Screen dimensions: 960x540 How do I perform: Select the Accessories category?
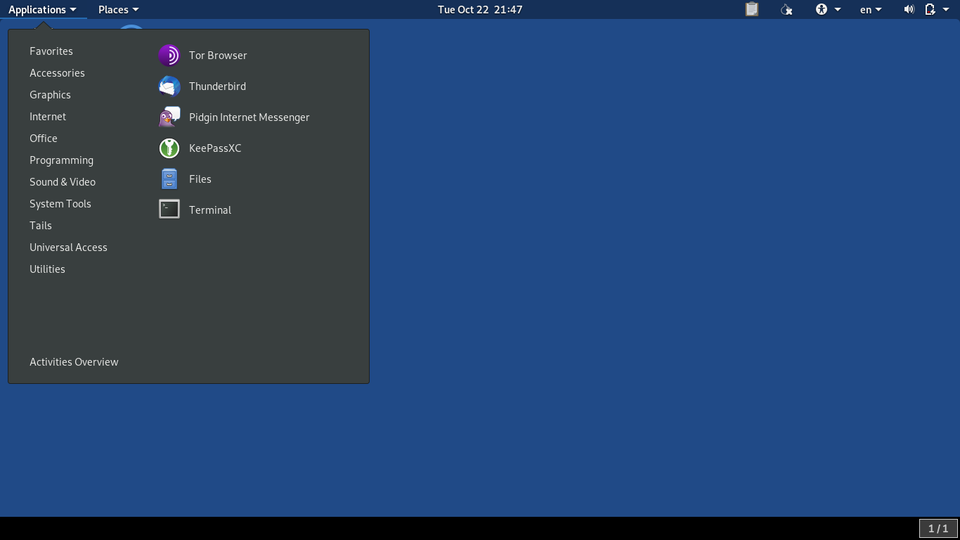point(57,73)
